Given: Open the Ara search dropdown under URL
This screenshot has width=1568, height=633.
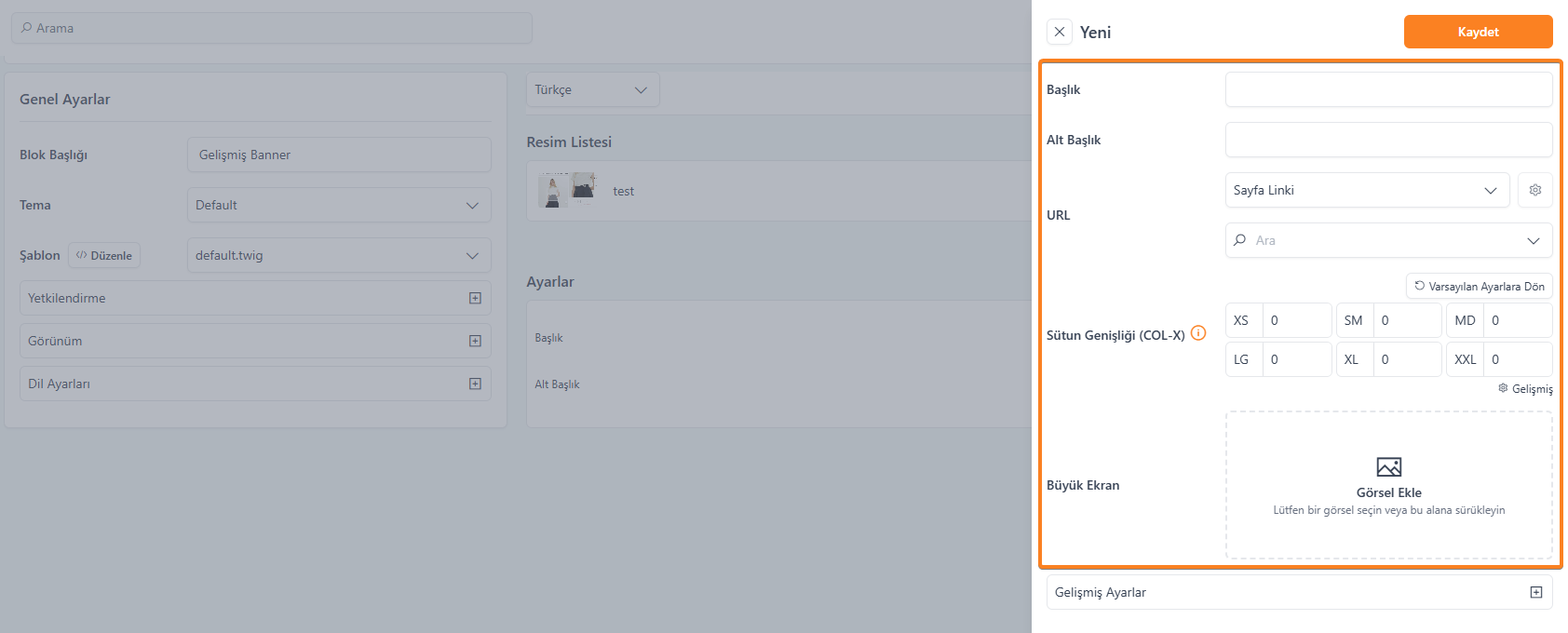Looking at the screenshot, I should [x=1388, y=240].
